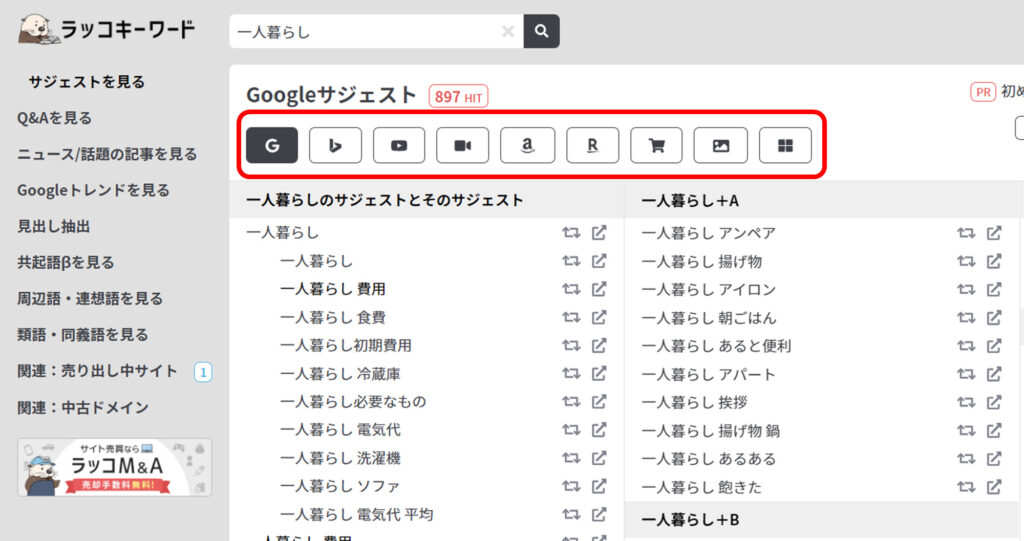Select the shopping cart suggest source icon
1024x541 pixels.
tap(656, 145)
